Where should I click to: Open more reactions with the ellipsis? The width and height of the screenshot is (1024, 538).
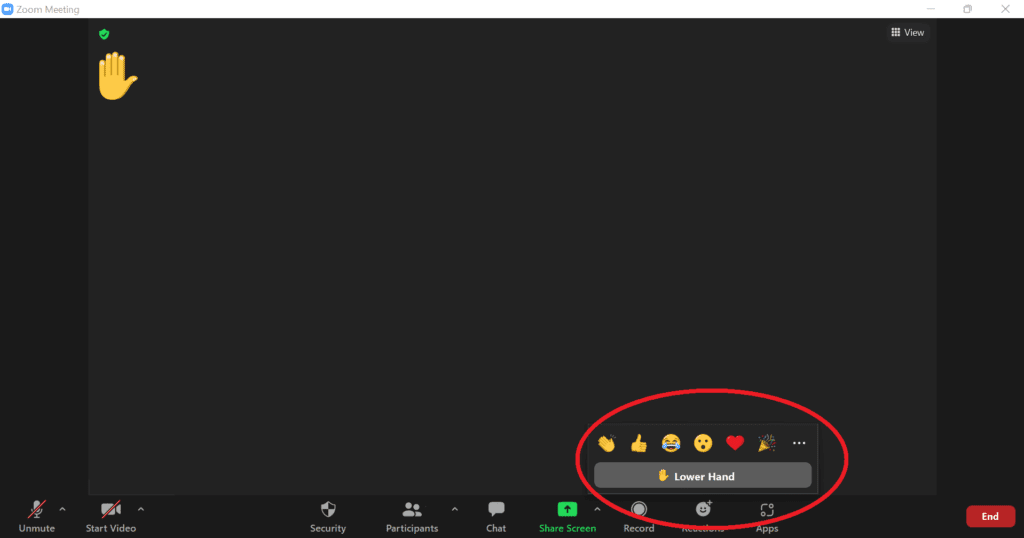799,443
